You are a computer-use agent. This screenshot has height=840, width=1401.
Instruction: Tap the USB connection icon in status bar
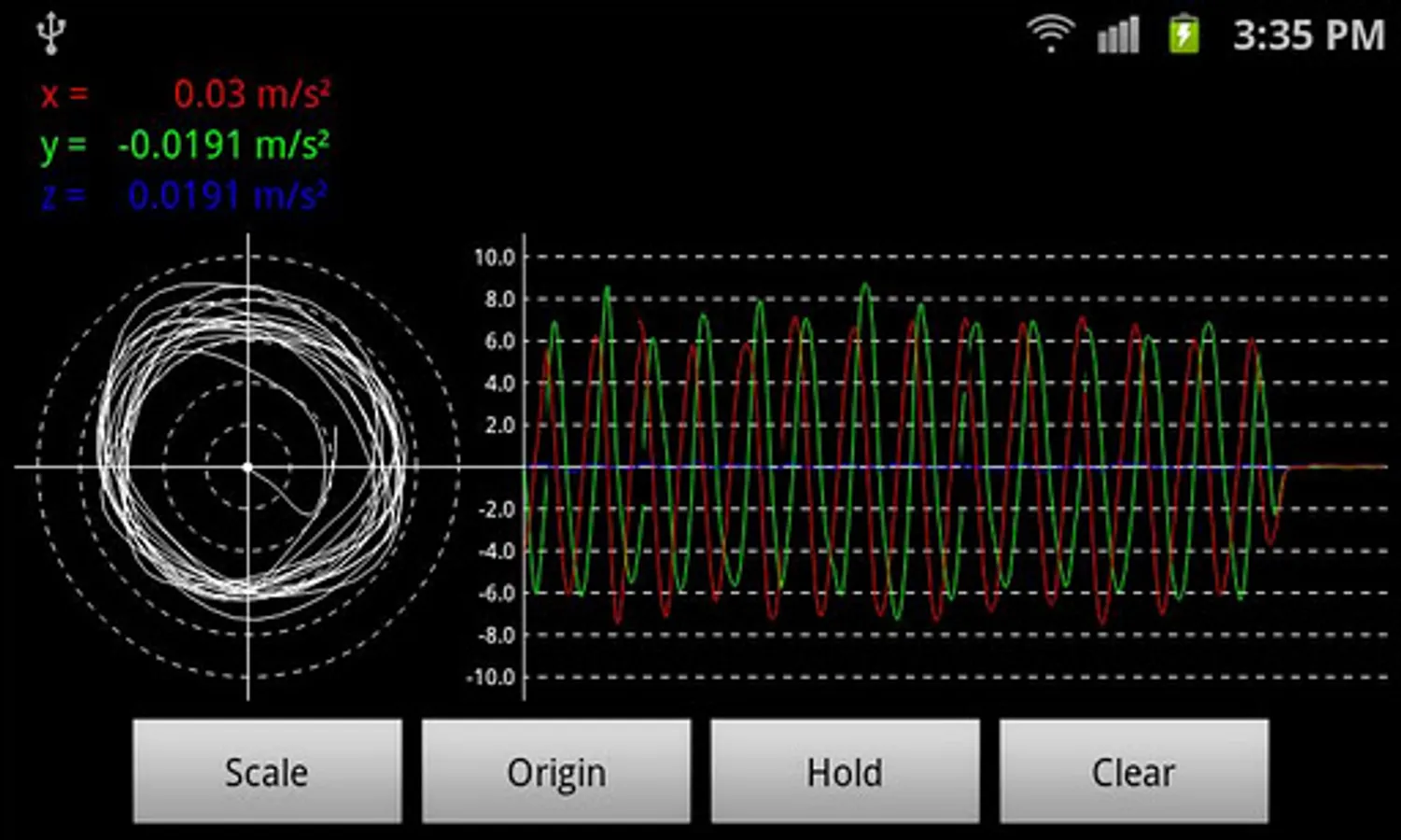click(50, 35)
